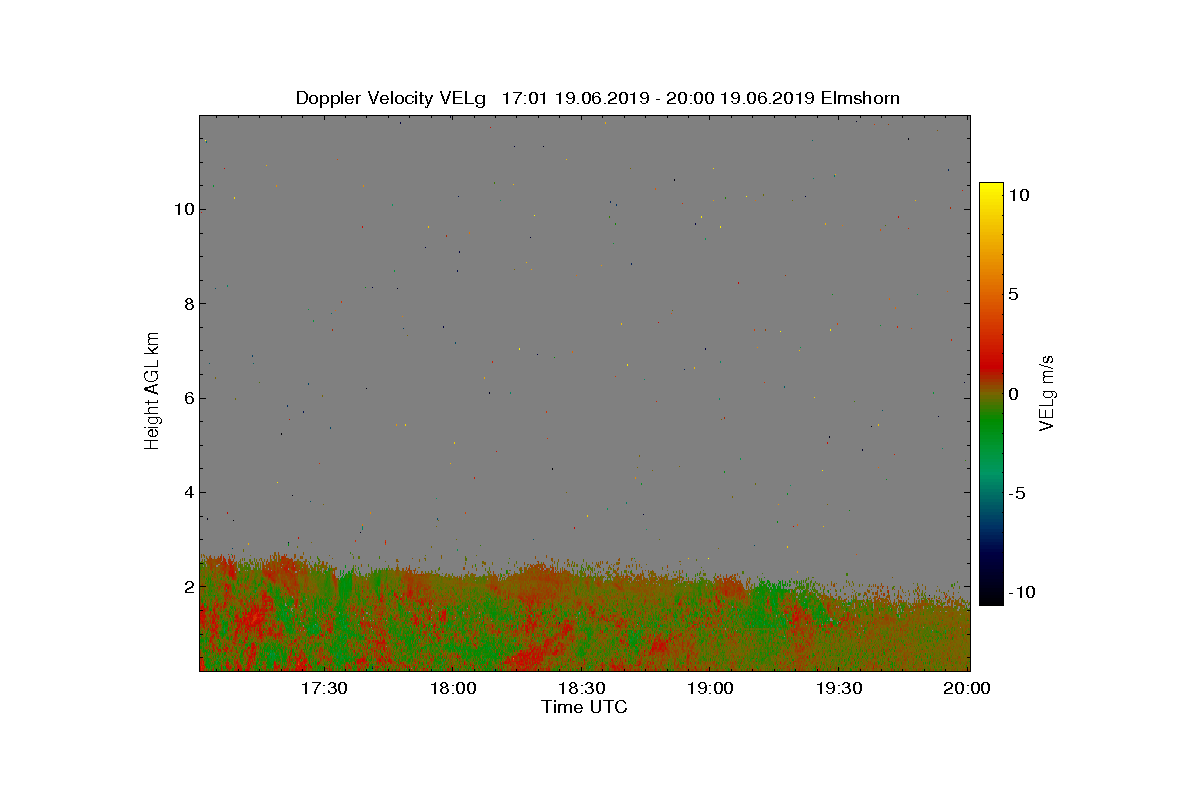This screenshot has height=800, width=1200.
Task: Click the 'Height AGL km' axis label
Action: coord(152,391)
